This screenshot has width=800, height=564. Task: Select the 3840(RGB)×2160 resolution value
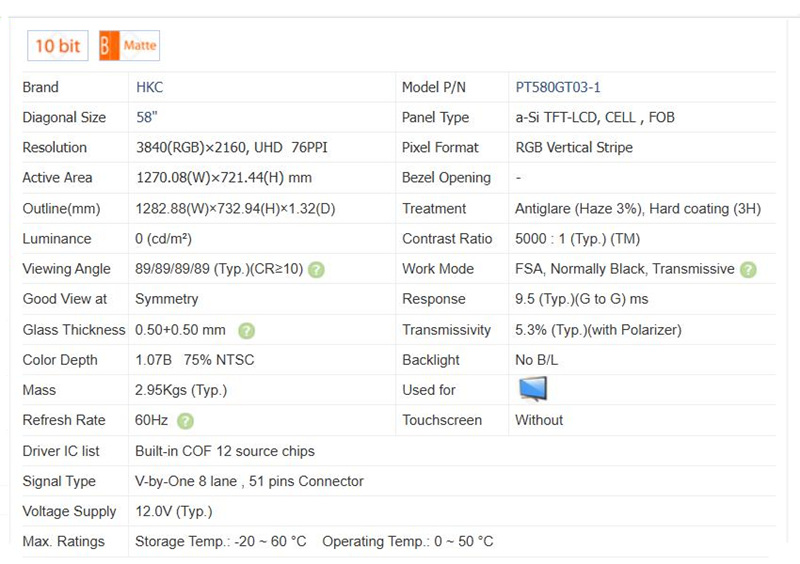231,147
